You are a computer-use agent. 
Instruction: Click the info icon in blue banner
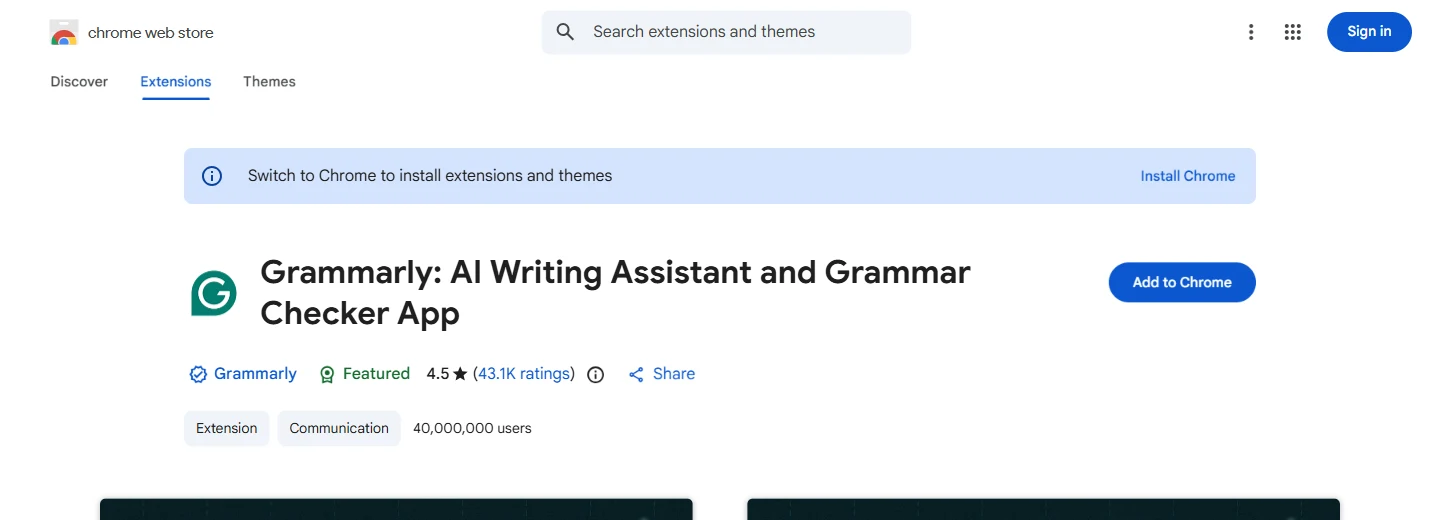click(212, 176)
